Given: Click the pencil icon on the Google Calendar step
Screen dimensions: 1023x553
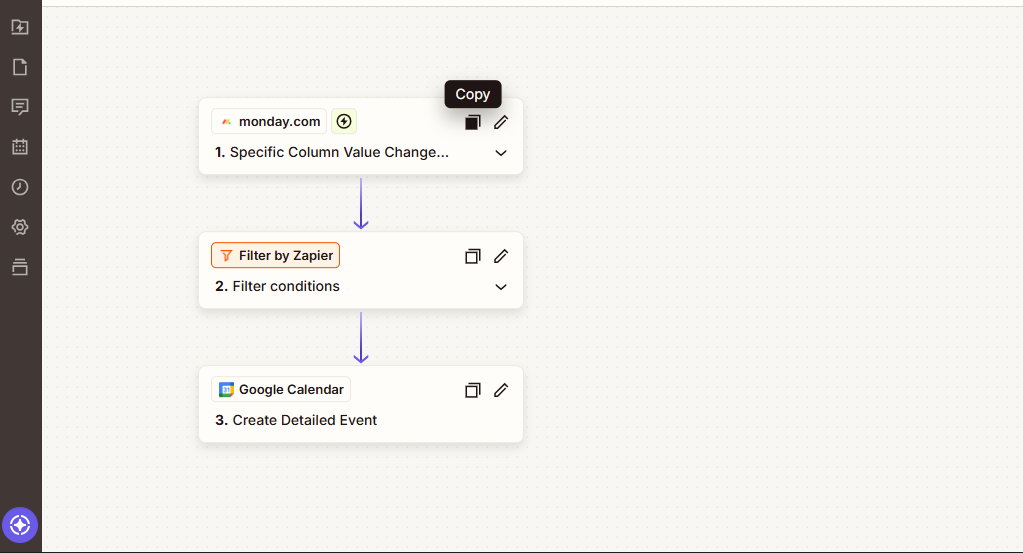Looking at the screenshot, I should (x=501, y=390).
